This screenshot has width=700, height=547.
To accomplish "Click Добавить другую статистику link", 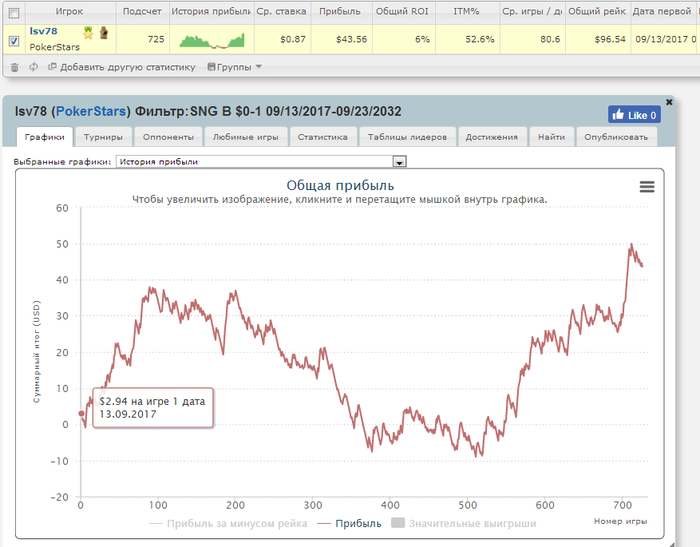I will [128, 67].
